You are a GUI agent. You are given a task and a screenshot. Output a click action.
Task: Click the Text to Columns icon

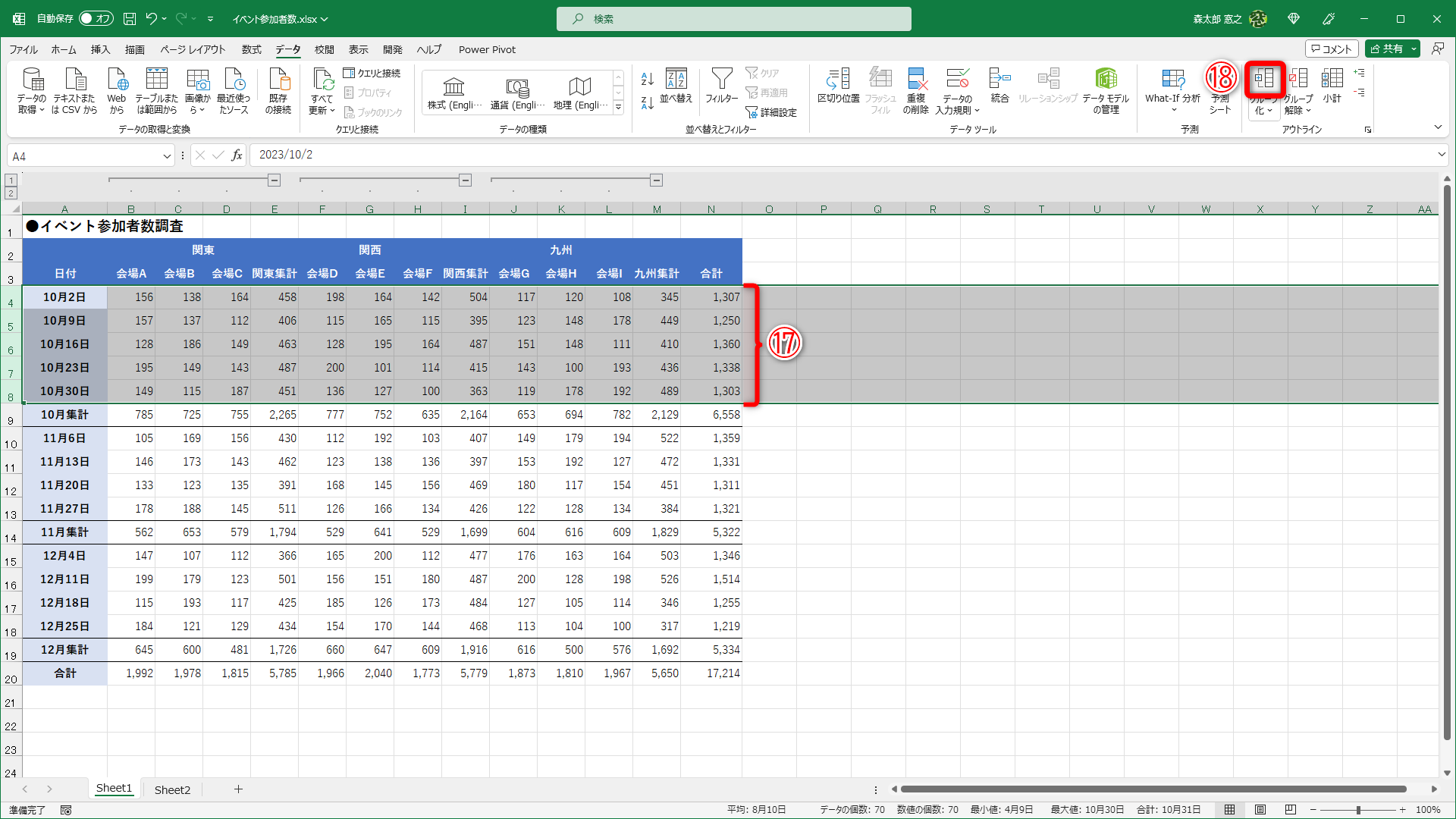[x=839, y=80]
